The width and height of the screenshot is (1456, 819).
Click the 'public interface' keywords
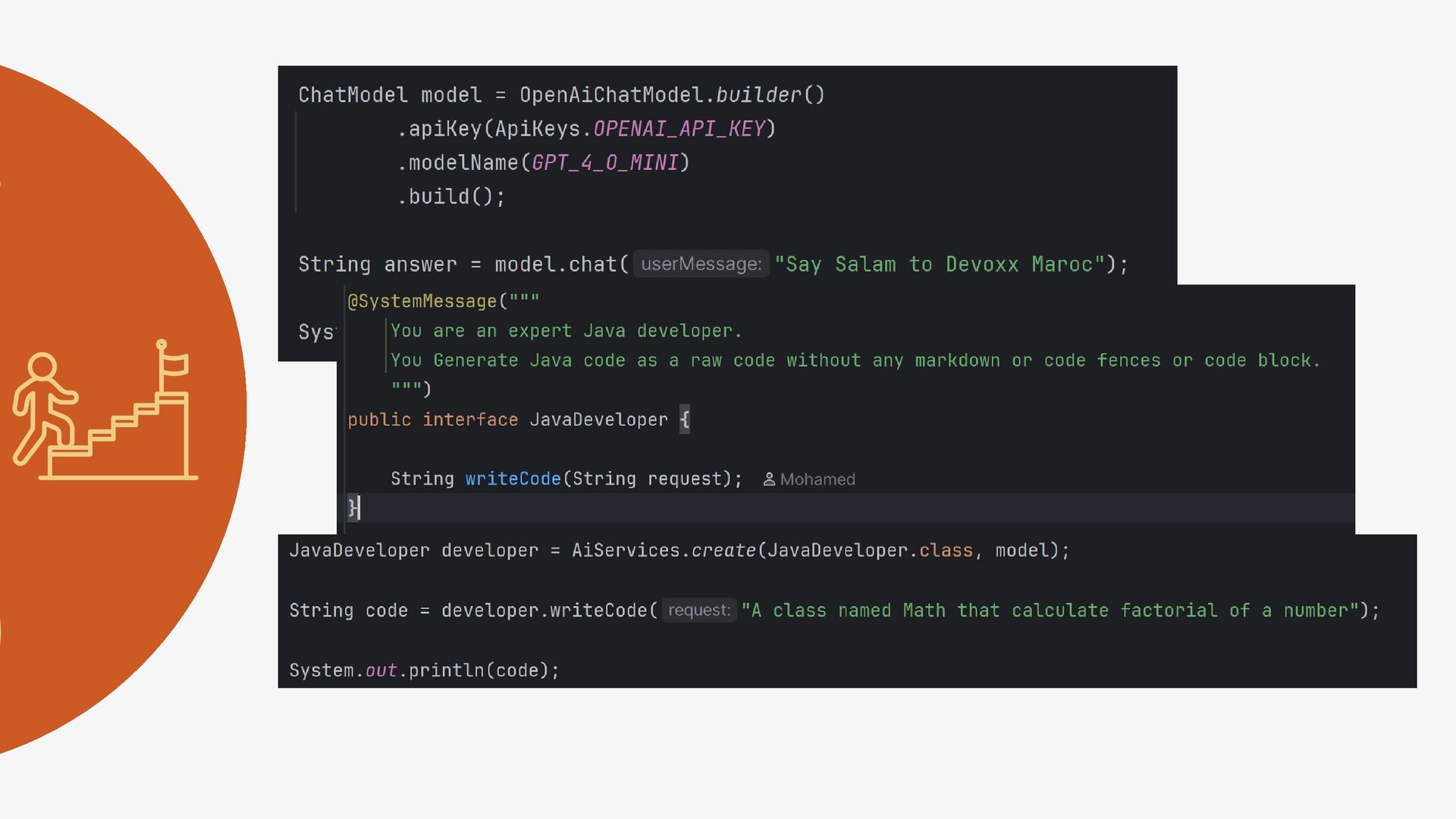432,419
